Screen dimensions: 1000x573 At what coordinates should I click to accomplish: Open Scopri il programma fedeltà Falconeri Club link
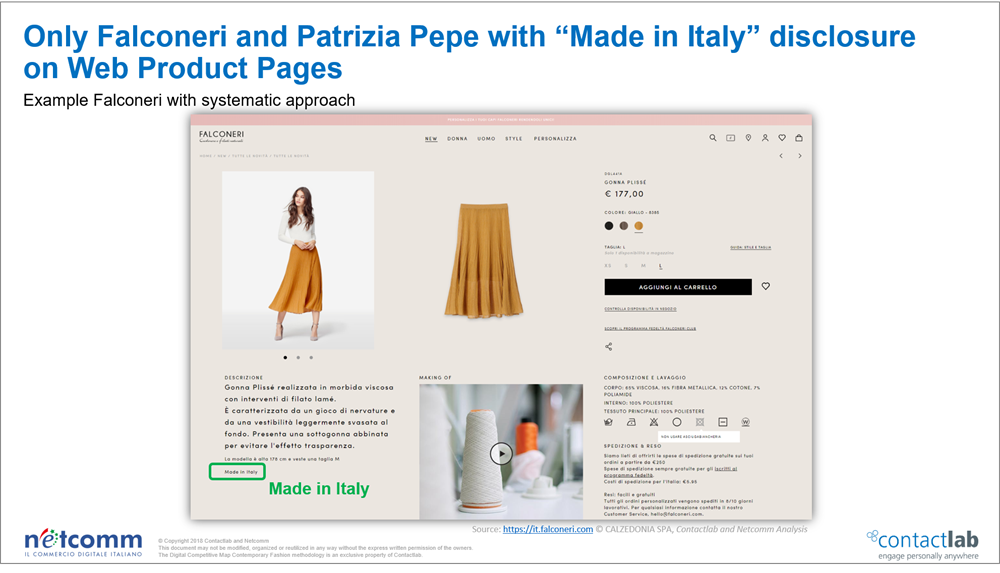(650, 329)
